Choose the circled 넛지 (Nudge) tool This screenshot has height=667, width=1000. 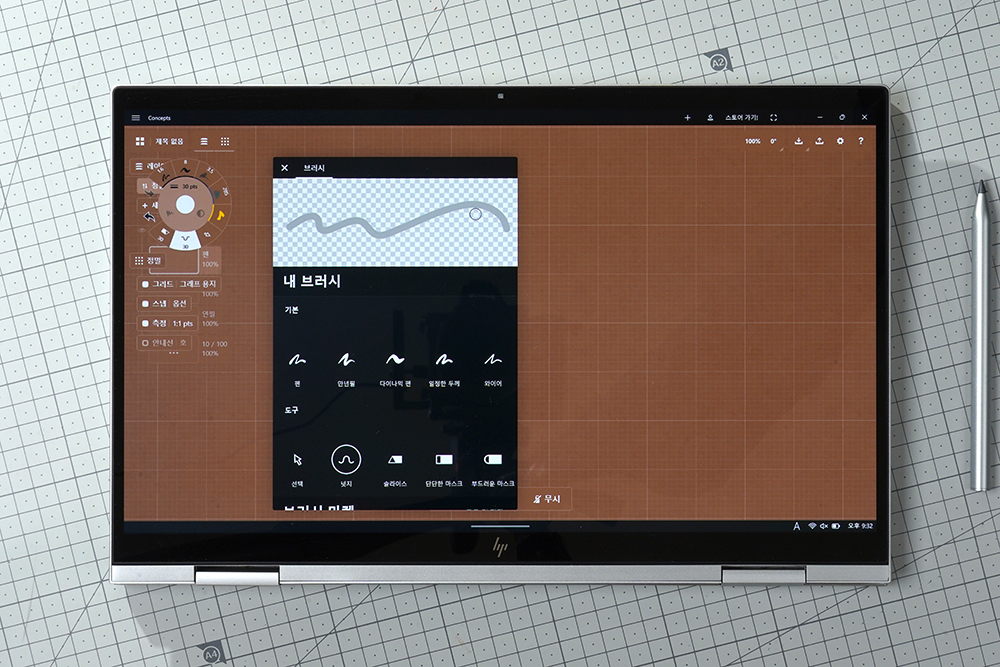[346, 460]
